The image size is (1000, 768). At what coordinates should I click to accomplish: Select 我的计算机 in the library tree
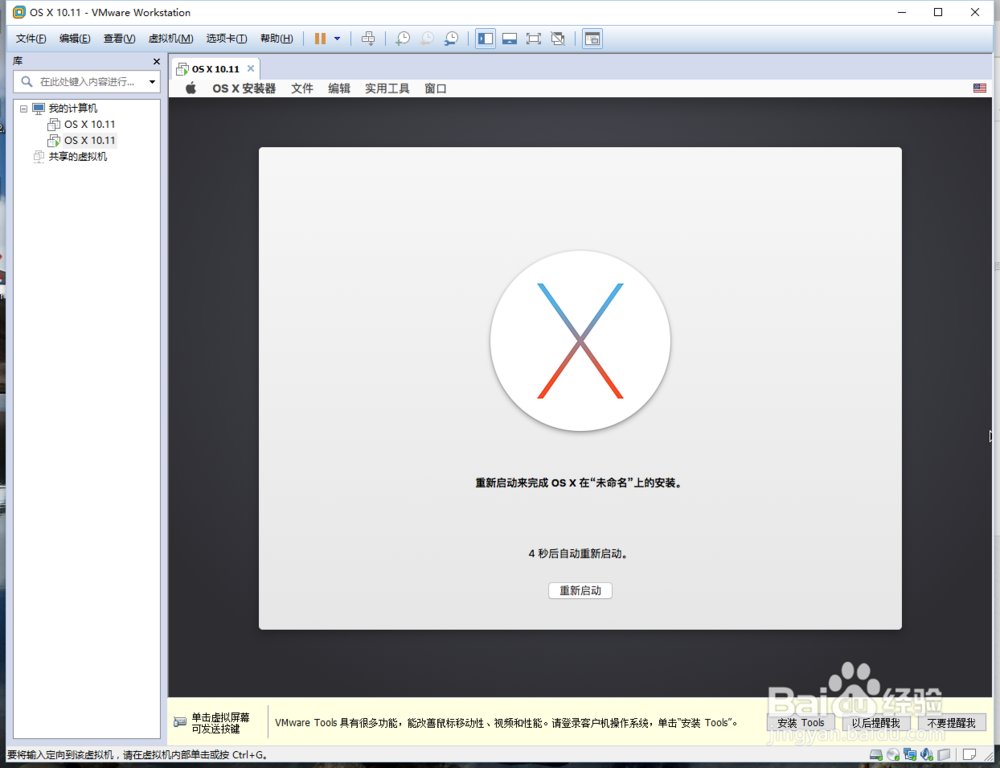pos(73,108)
